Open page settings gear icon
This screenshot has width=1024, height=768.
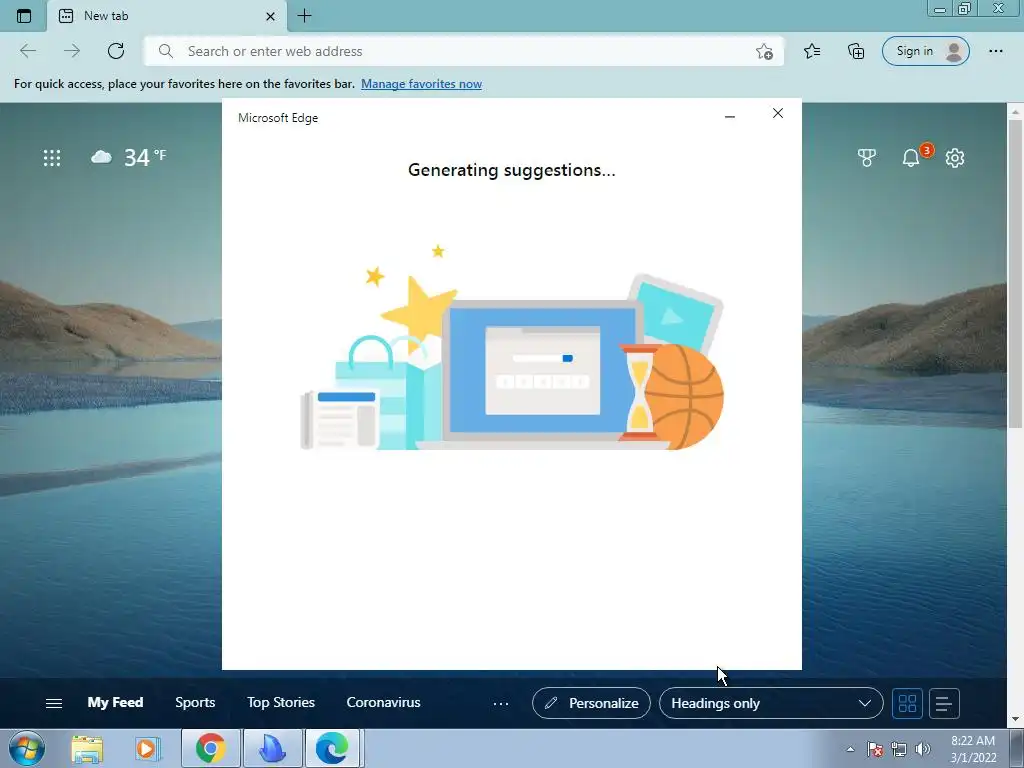click(955, 157)
